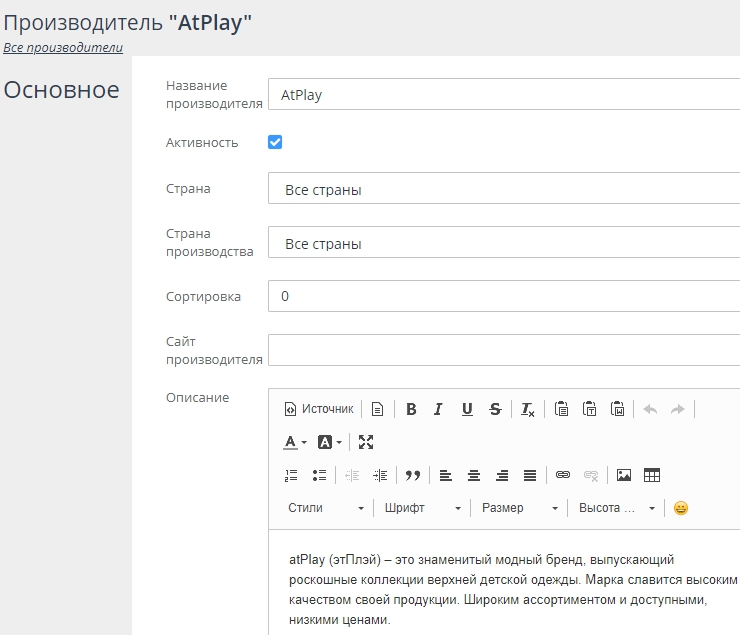Screen dimensions: 740x635
Task: Click the strikethrough formatting icon
Action: click(x=495, y=409)
